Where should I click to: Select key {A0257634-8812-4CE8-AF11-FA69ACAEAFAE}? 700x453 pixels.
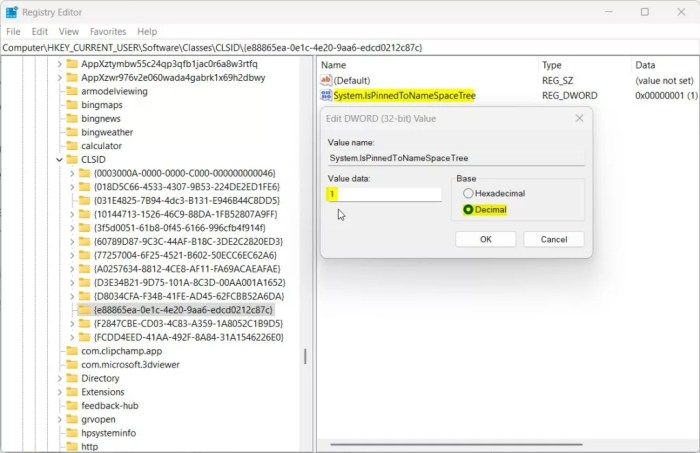[x=187, y=269]
